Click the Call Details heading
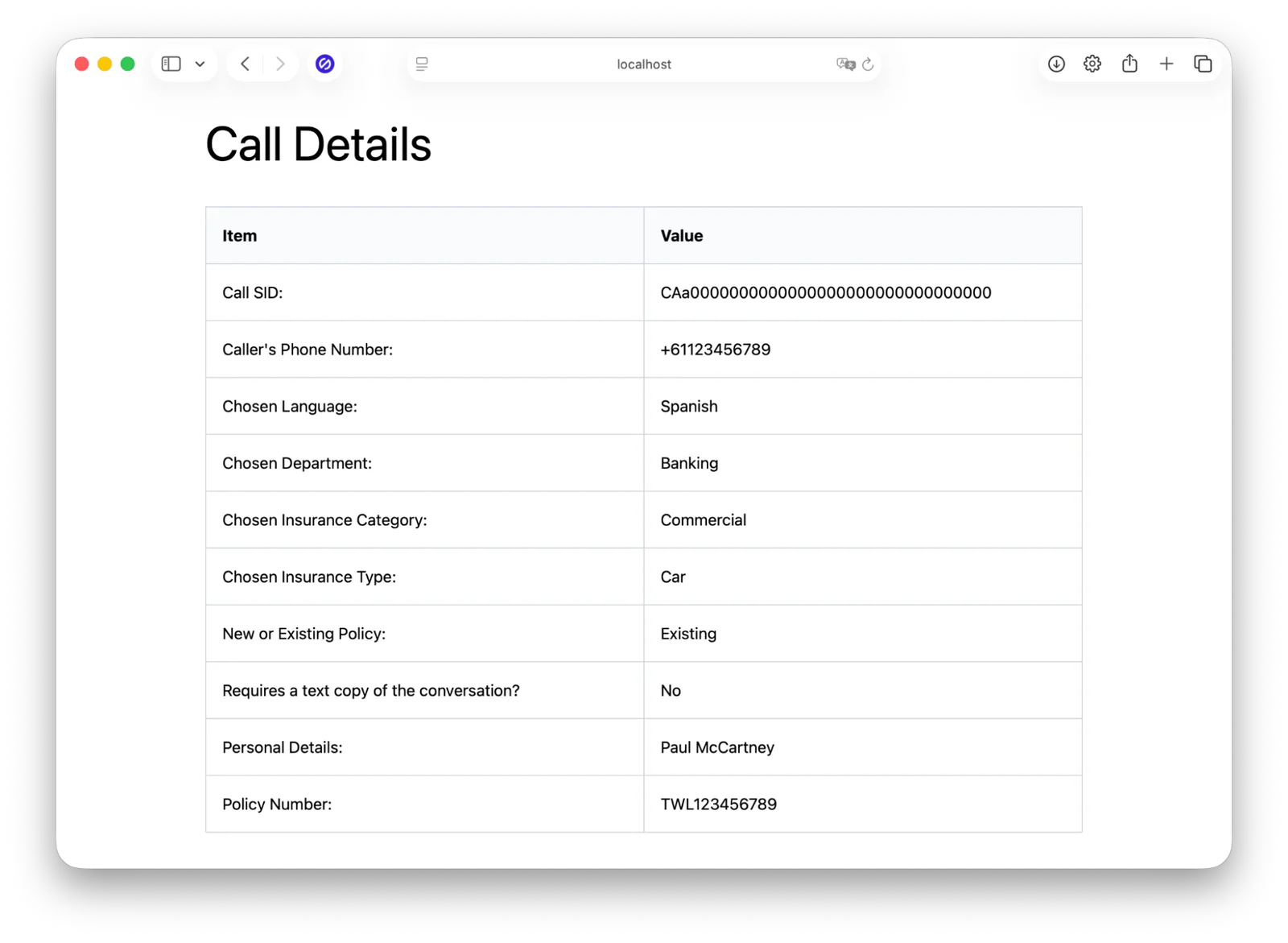Screen dimensions: 1288x943 [x=318, y=144]
